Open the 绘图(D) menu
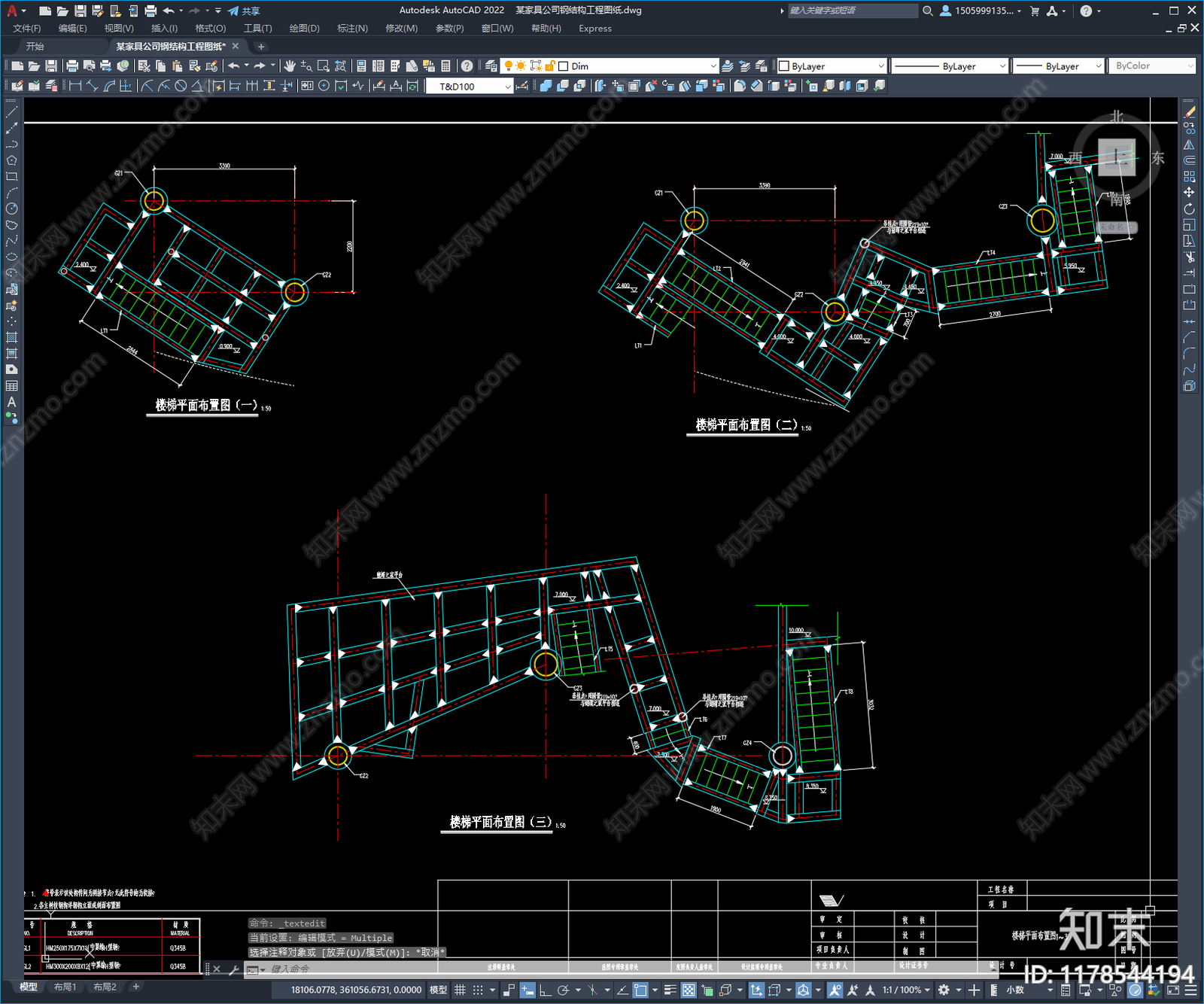Viewport: 1204px width, 1004px height. tap(304, 29)
